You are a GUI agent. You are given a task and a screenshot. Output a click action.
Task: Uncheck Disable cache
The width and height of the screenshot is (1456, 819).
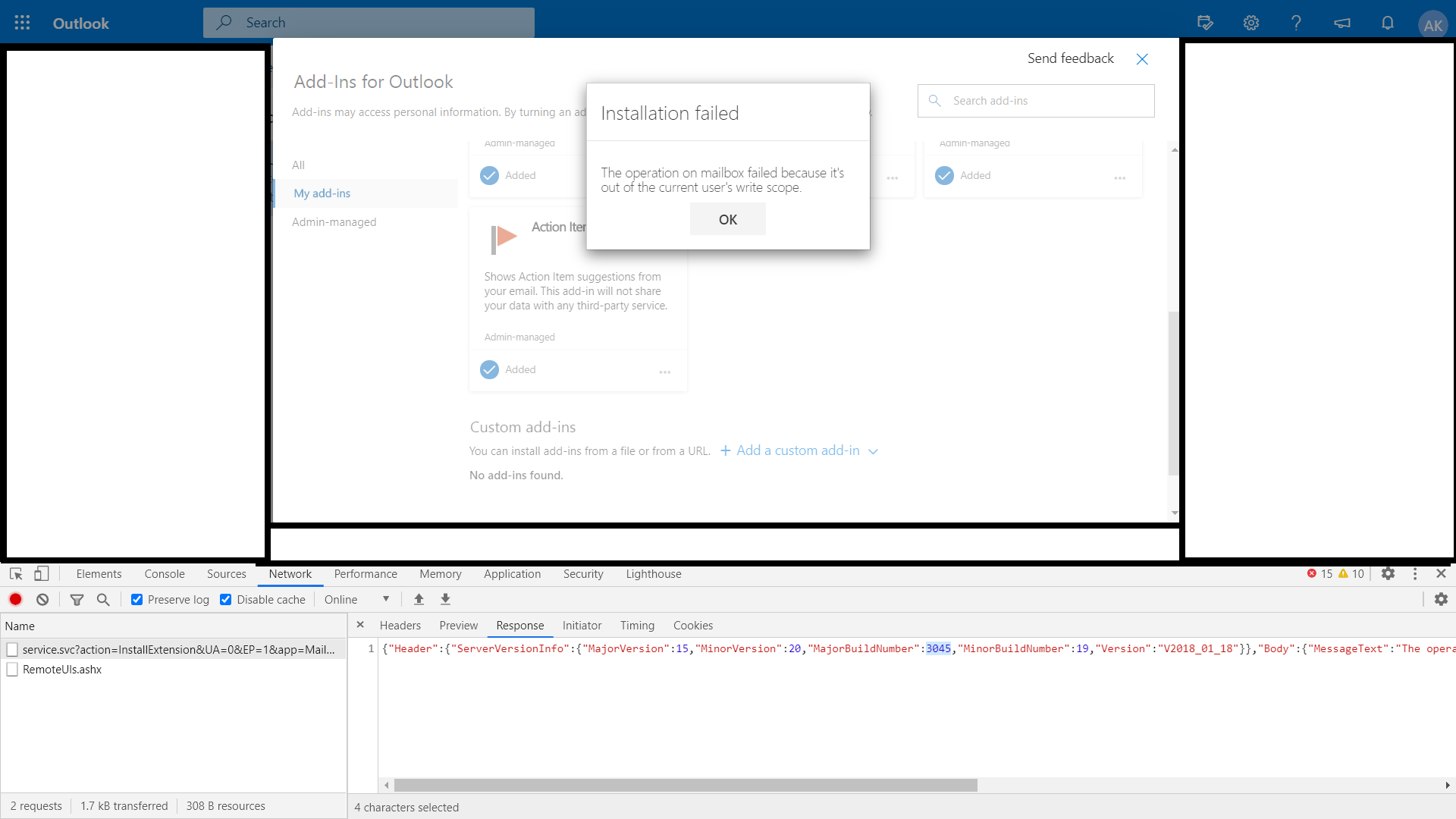[x=226, y=599]
